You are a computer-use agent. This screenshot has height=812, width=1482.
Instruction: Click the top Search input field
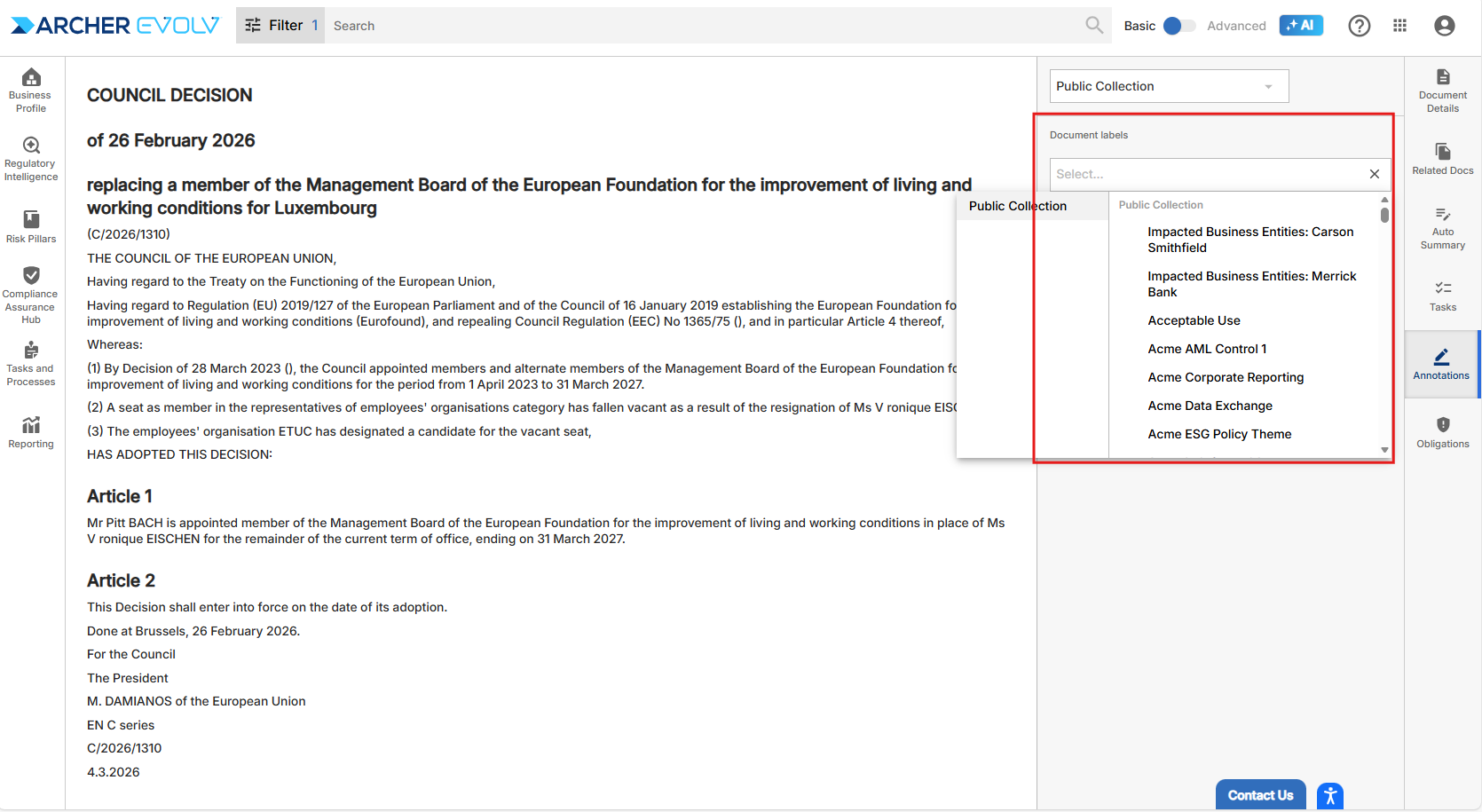tap(701, 26)
